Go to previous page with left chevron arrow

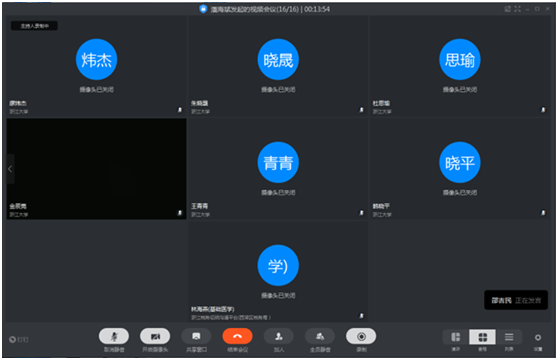coord(10,169)
